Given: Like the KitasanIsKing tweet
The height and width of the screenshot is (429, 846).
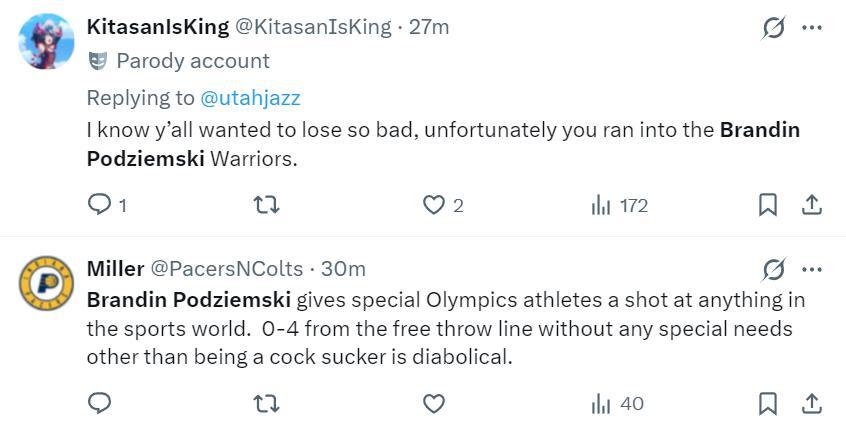Looking at the screenshot, I should click(433, 205).
